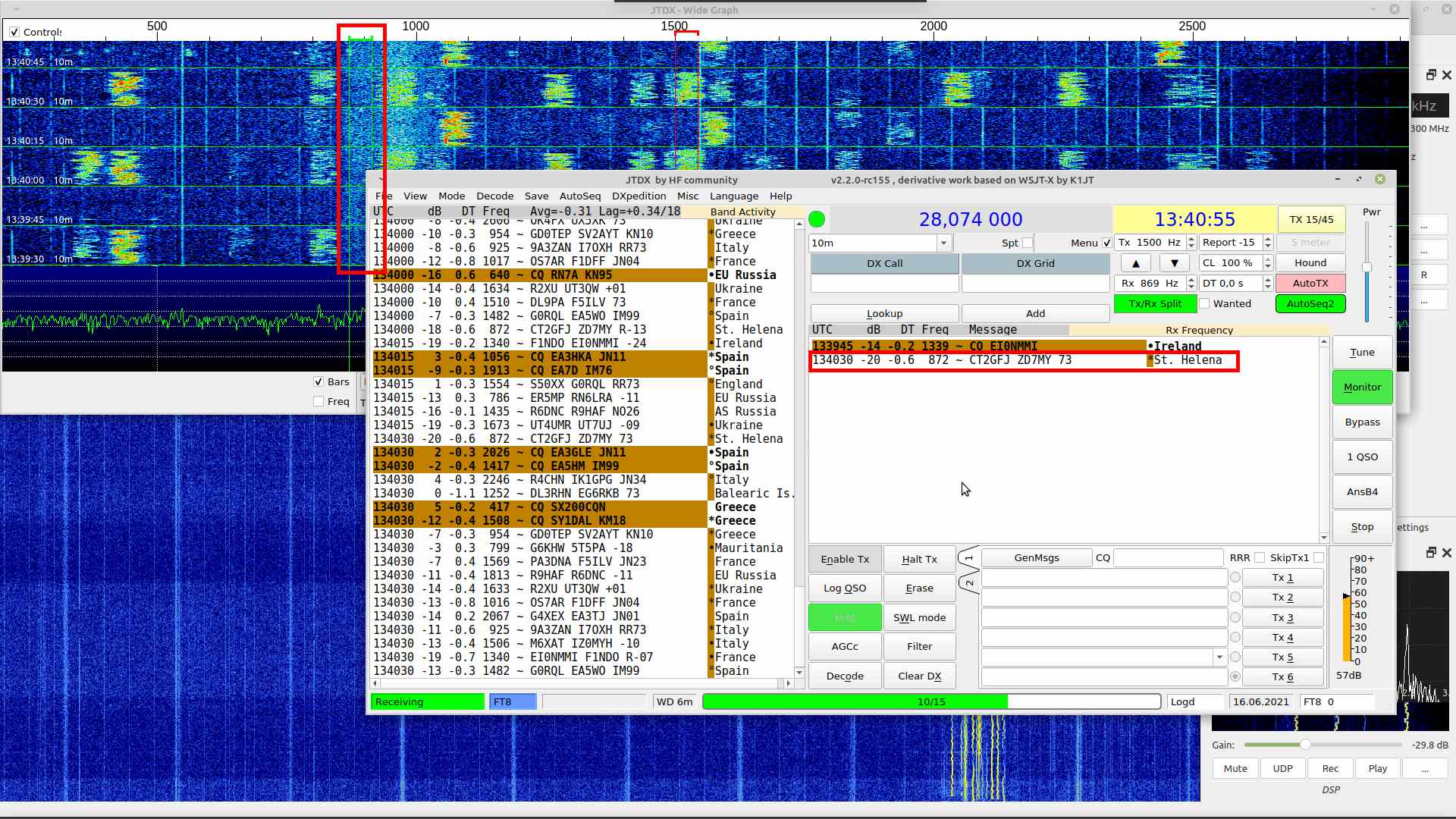Click the Tx/Rx Split indicator
Screen dimensions: 1456x819
point(1154,303)
